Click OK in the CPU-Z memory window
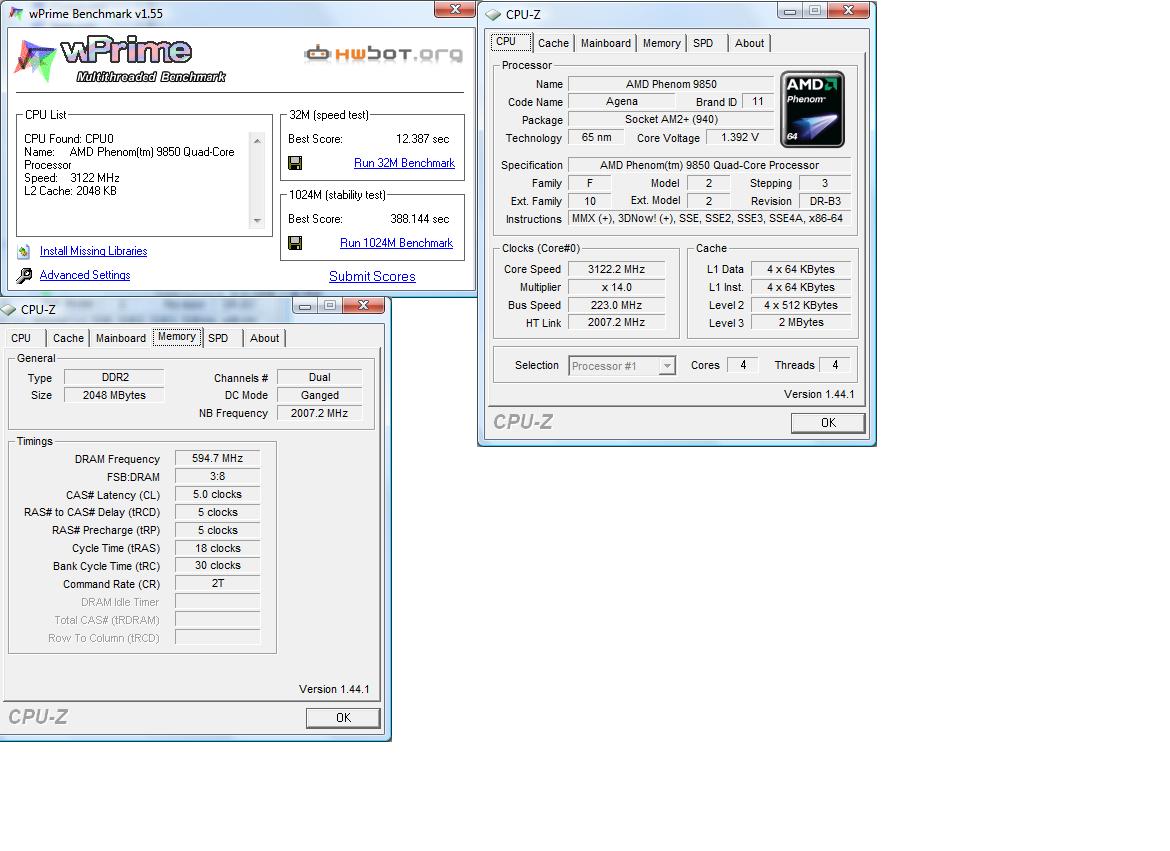Viewport: 1170px width, 851px height. tap(343, 717)
